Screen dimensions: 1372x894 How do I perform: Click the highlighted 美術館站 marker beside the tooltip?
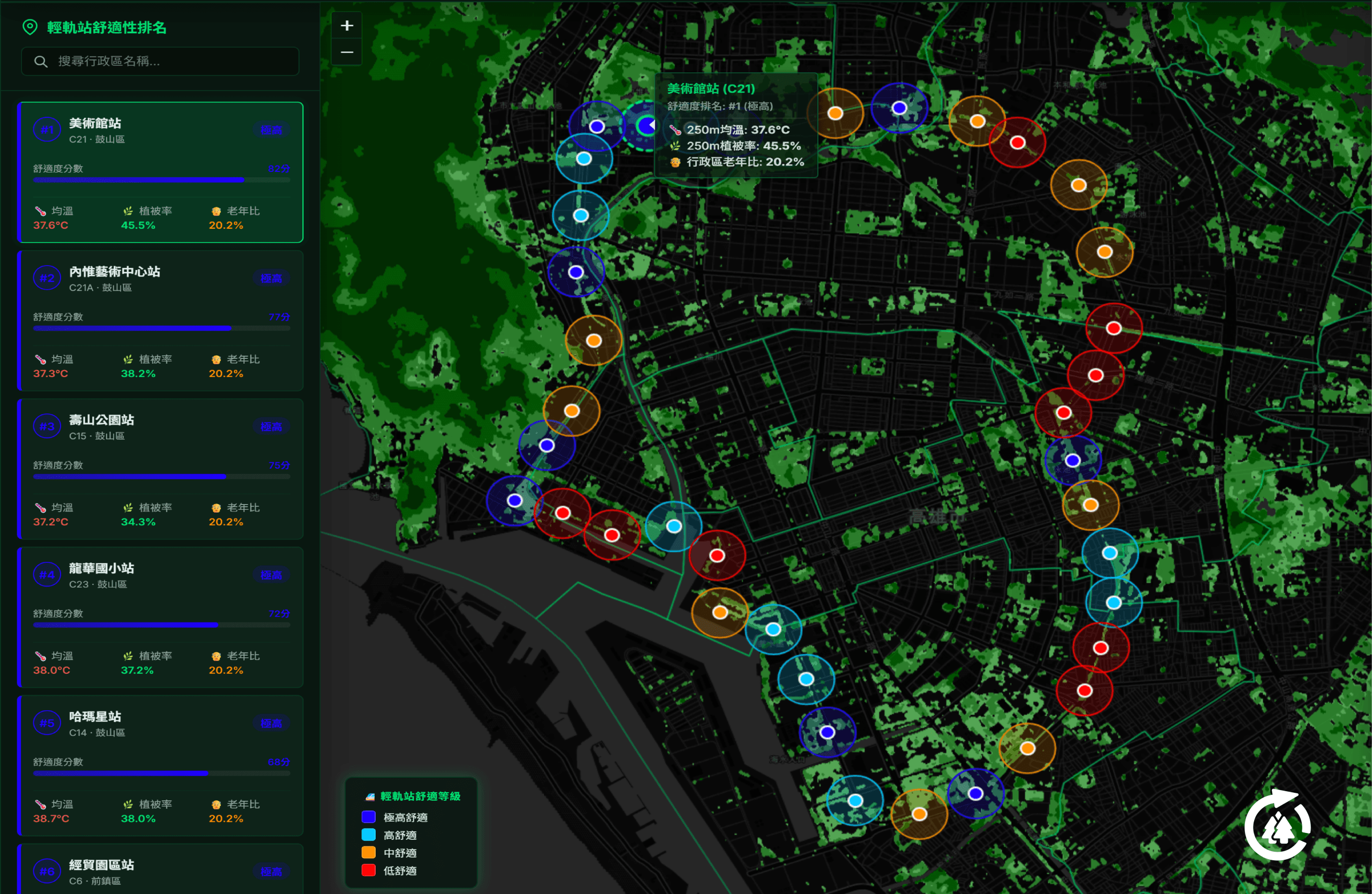coord(647,125)
